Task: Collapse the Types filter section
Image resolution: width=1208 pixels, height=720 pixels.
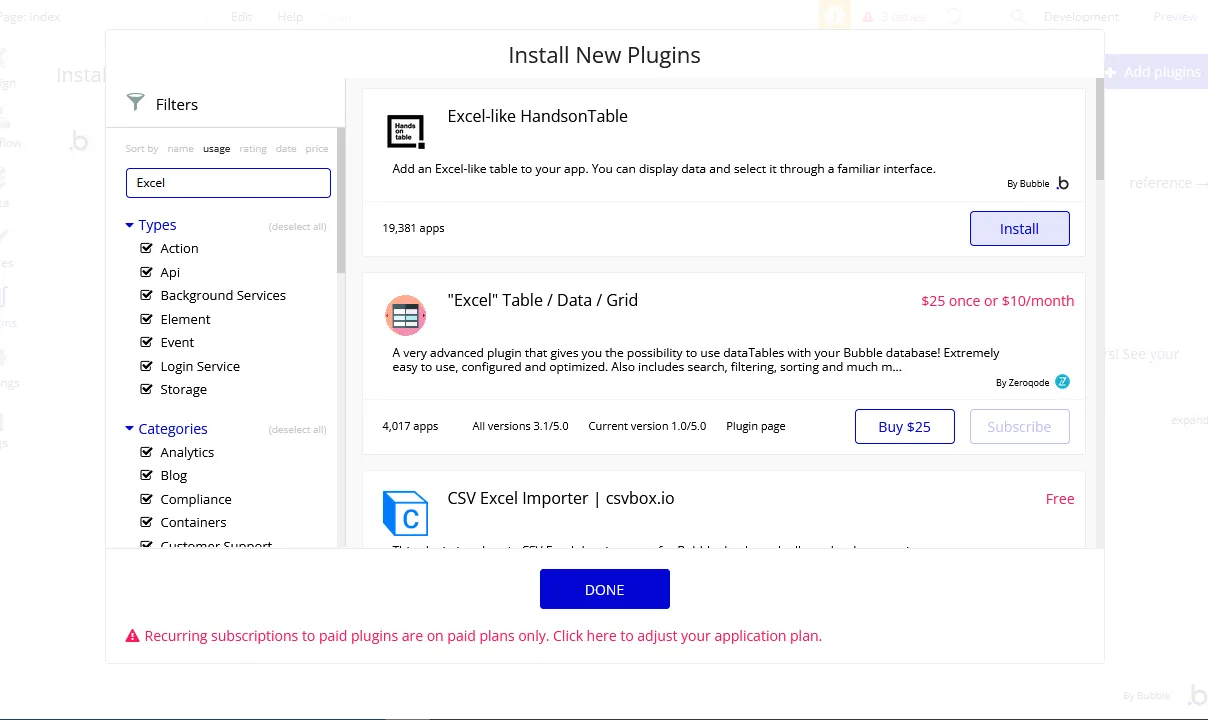Action: 130,225
